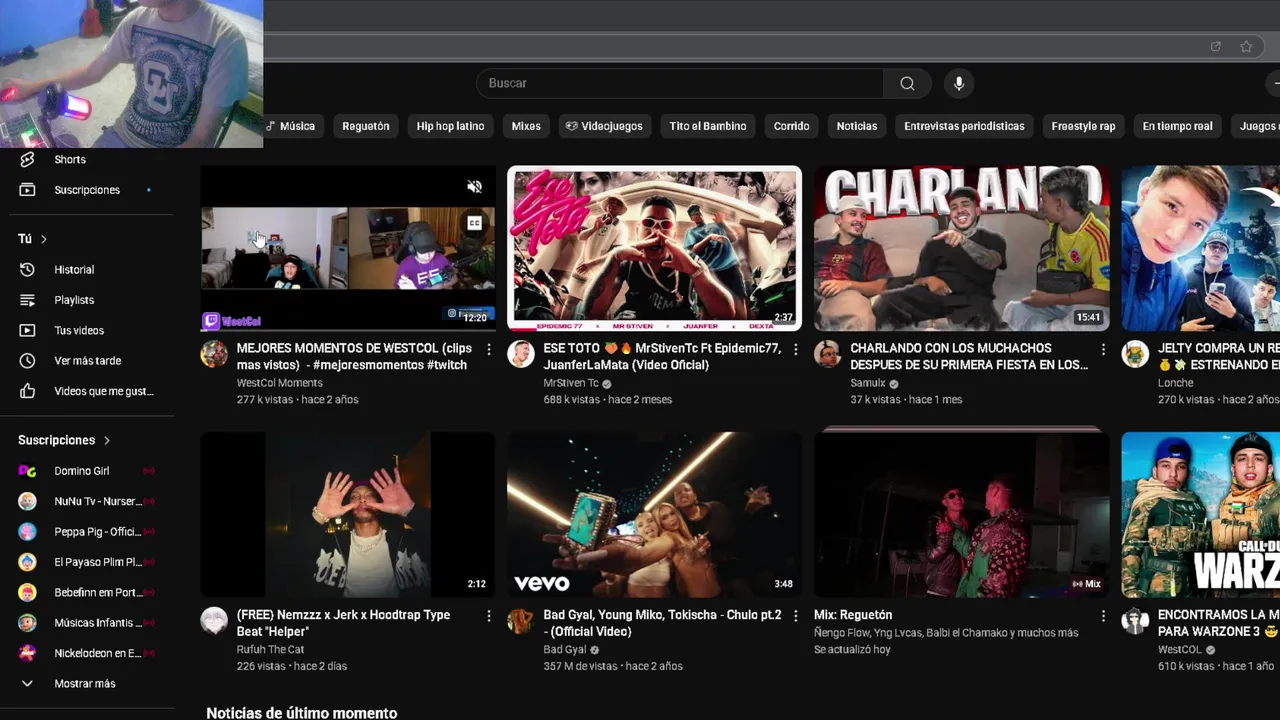Filter by Reguetón chip
Image resolution: width=1280 pixels, height=720 pixels.
click(366, 126)
